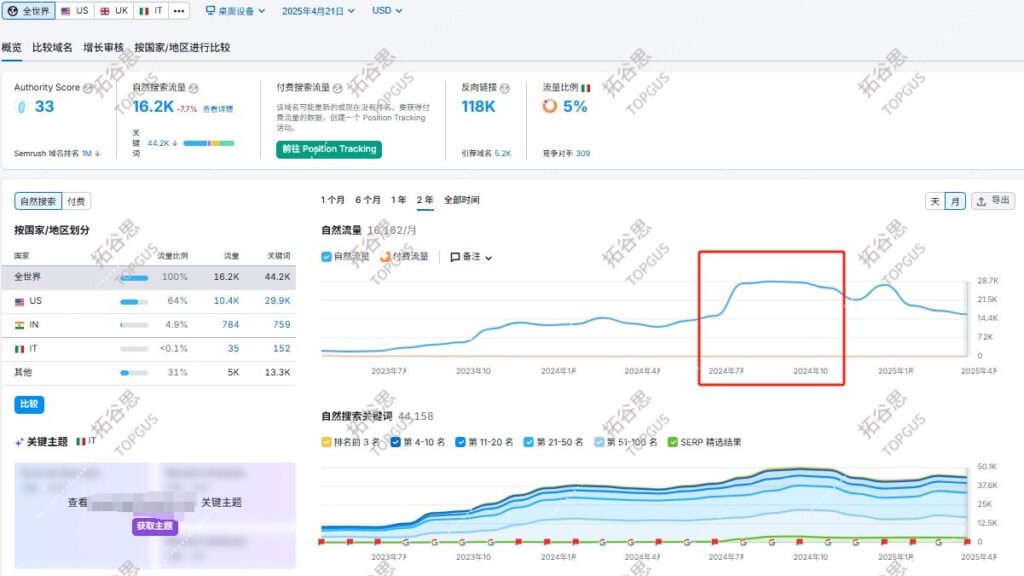Open the 桌面设备 device dropdown

[235, 11]
